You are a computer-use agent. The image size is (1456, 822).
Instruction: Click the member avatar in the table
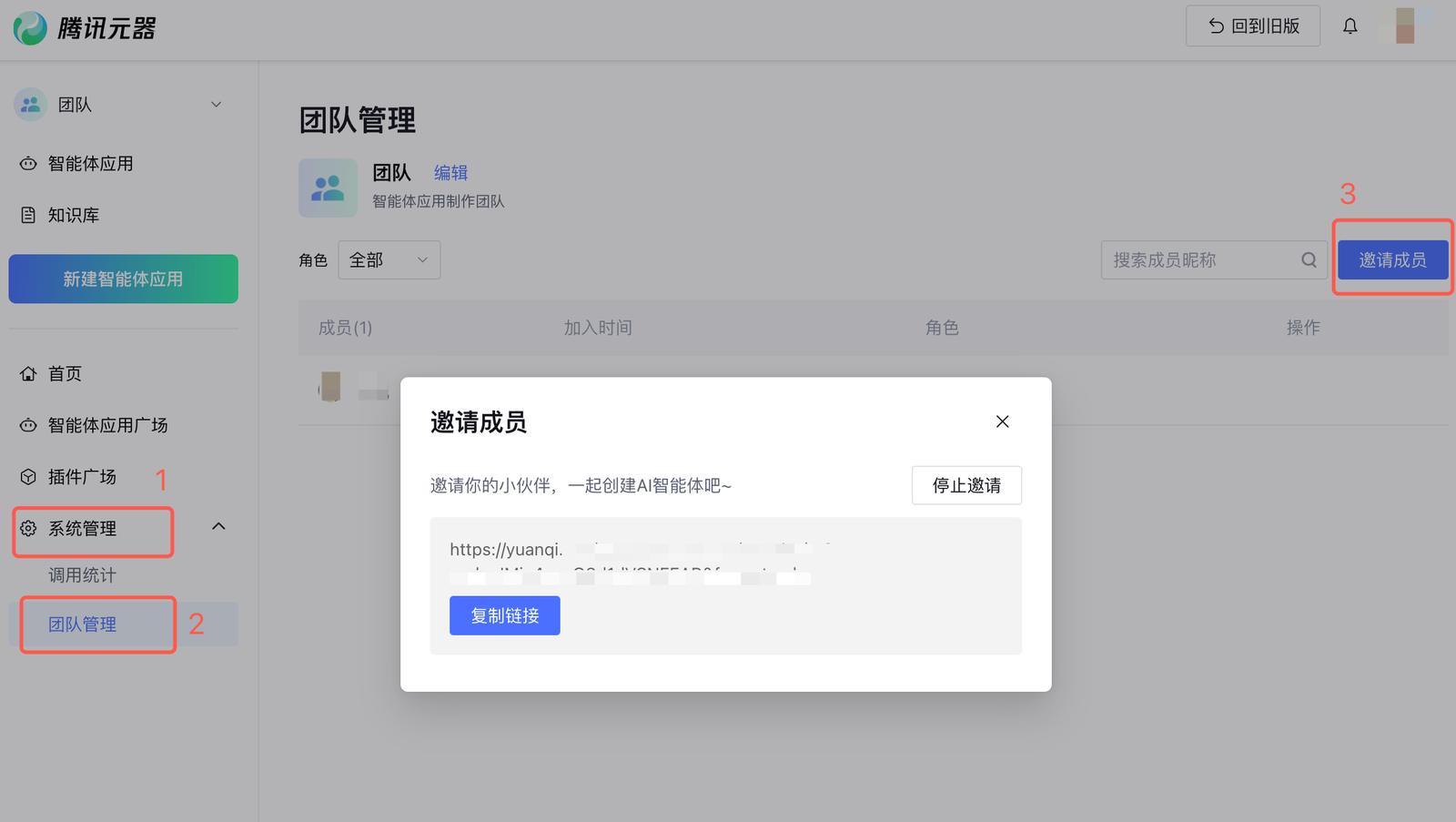[330, 387]
